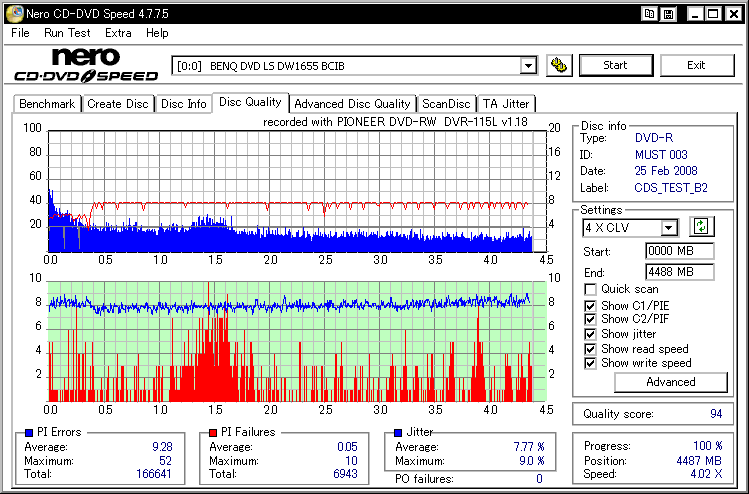
Task: Disable Show write speed checkbox
Action: pos(590,363)
